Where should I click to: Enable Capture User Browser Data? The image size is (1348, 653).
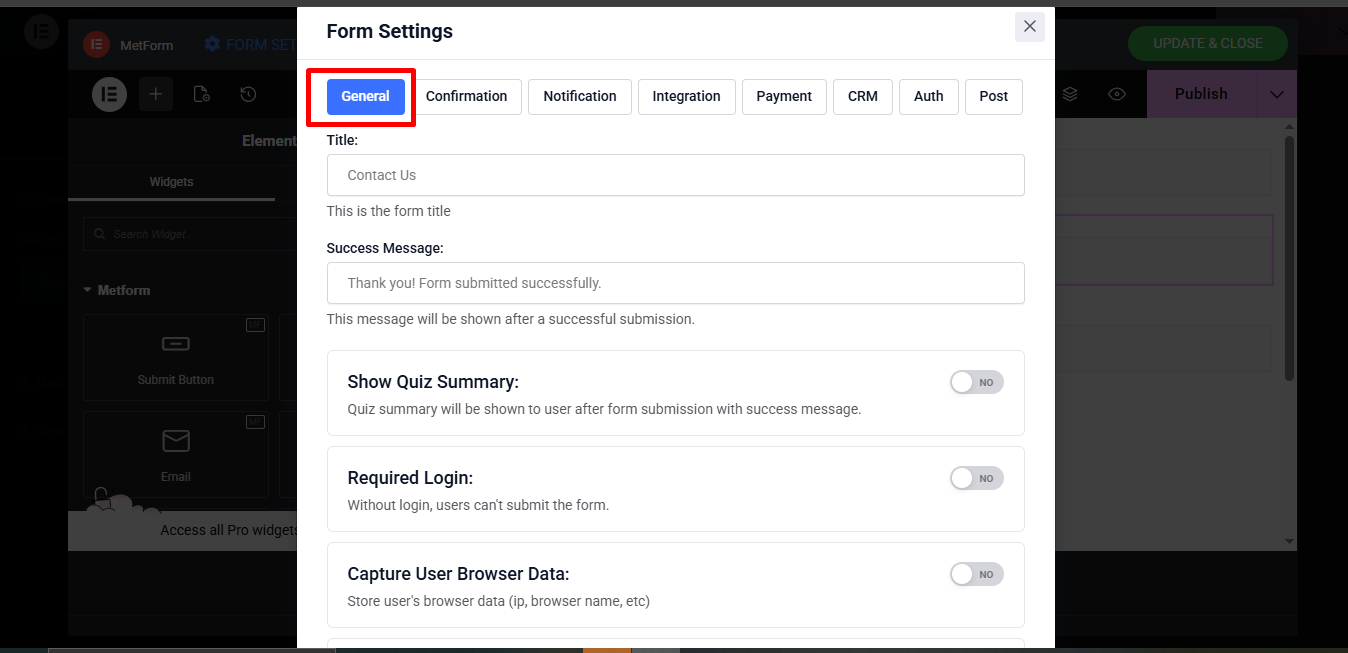975,573
